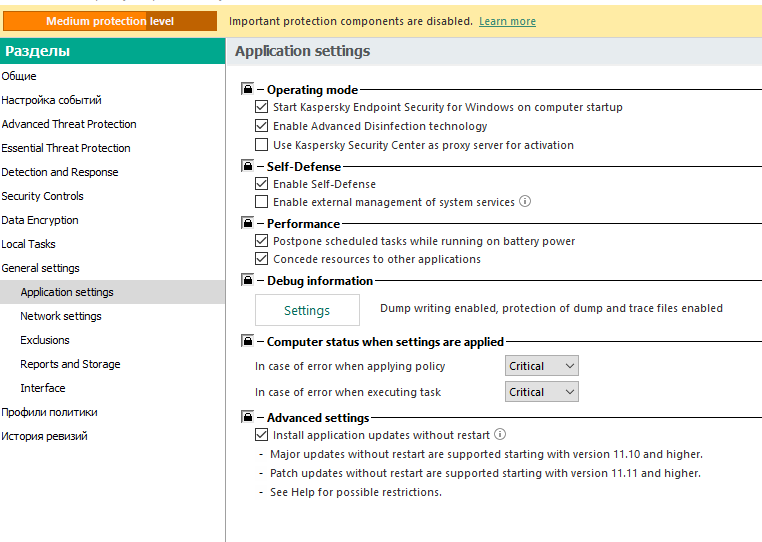Click the lock icon beside Operating mode
The image size is (762, 542).
[x=247, y=90]
